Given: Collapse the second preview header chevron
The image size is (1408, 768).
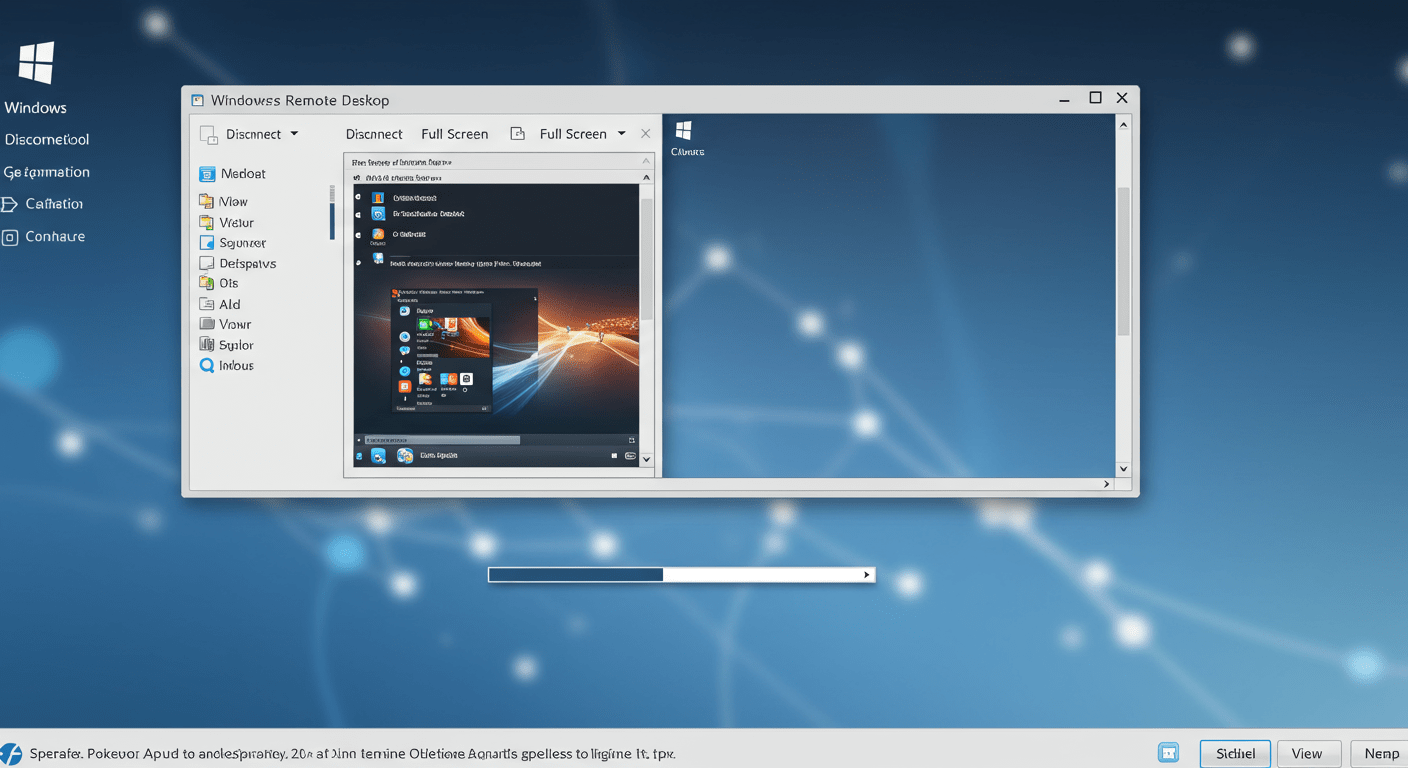Looking at the screenshot, I should [x=646, y=177].
